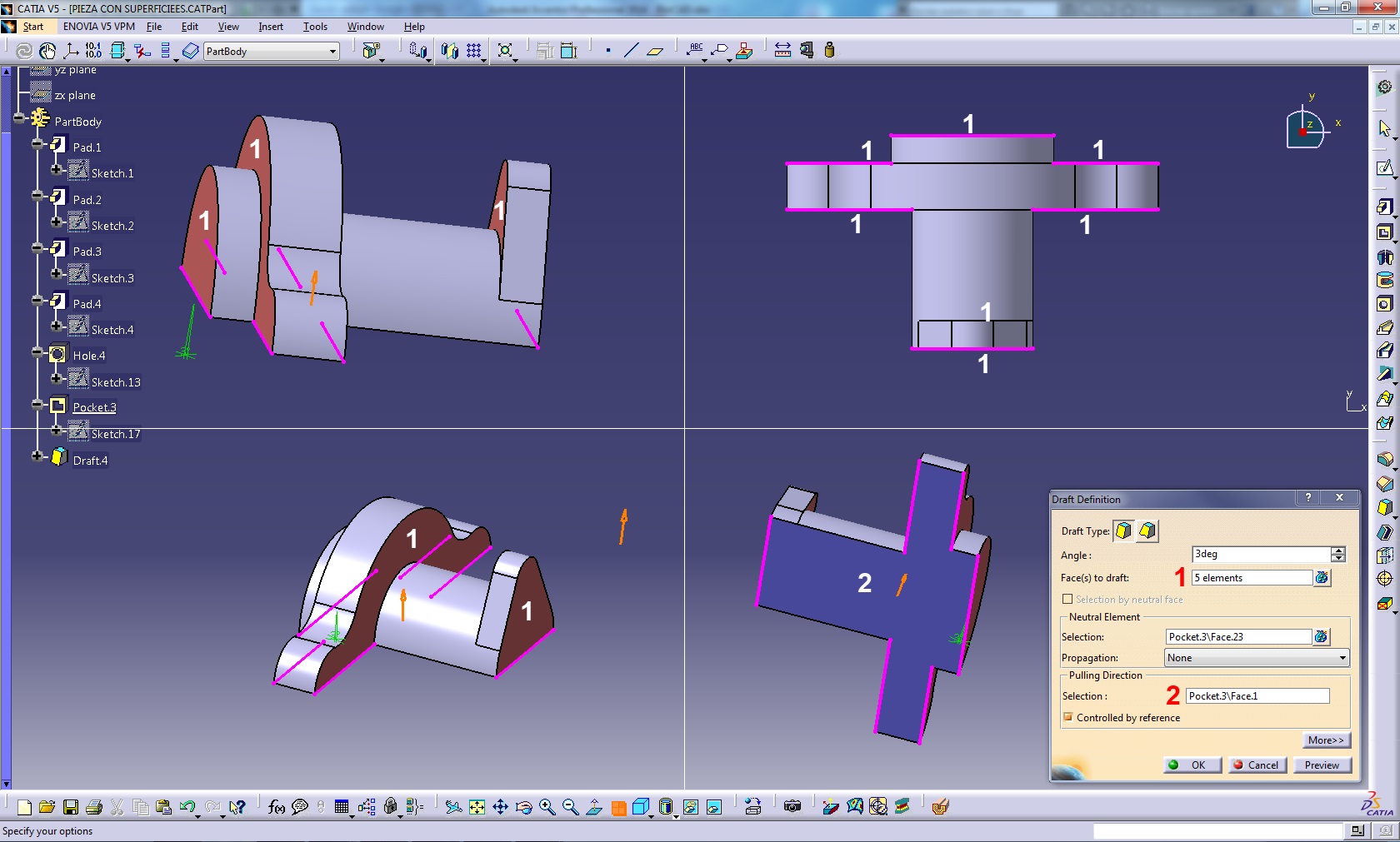Toggle Controlled by reference checkbox
This screenshot has width=1400, height=842.
[x=1067, y=717]
